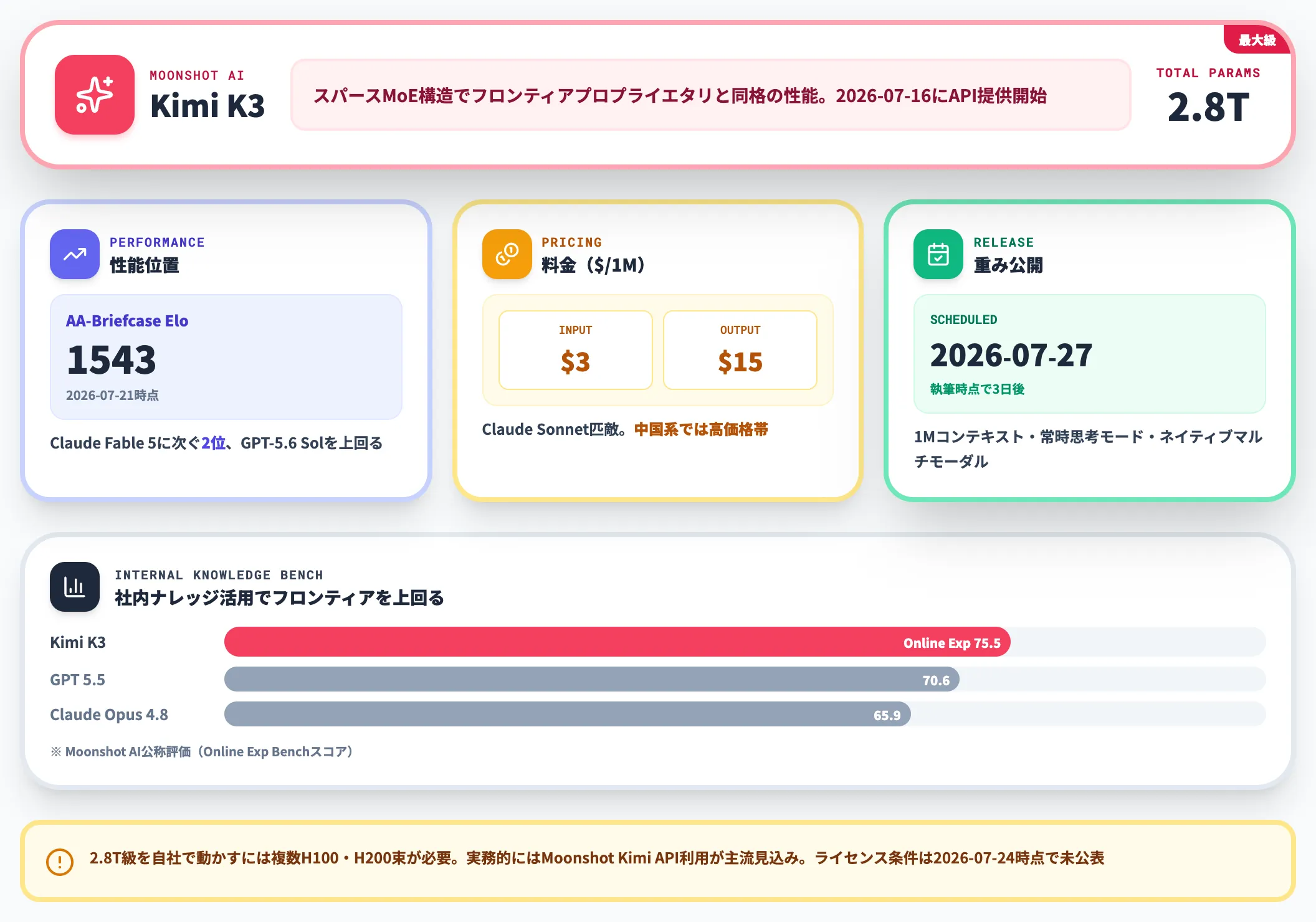This screenshot has width=1316, height=922.
Task: Click the 中国系では高価格帯 orange text
Action: click(x=701, y=429)
